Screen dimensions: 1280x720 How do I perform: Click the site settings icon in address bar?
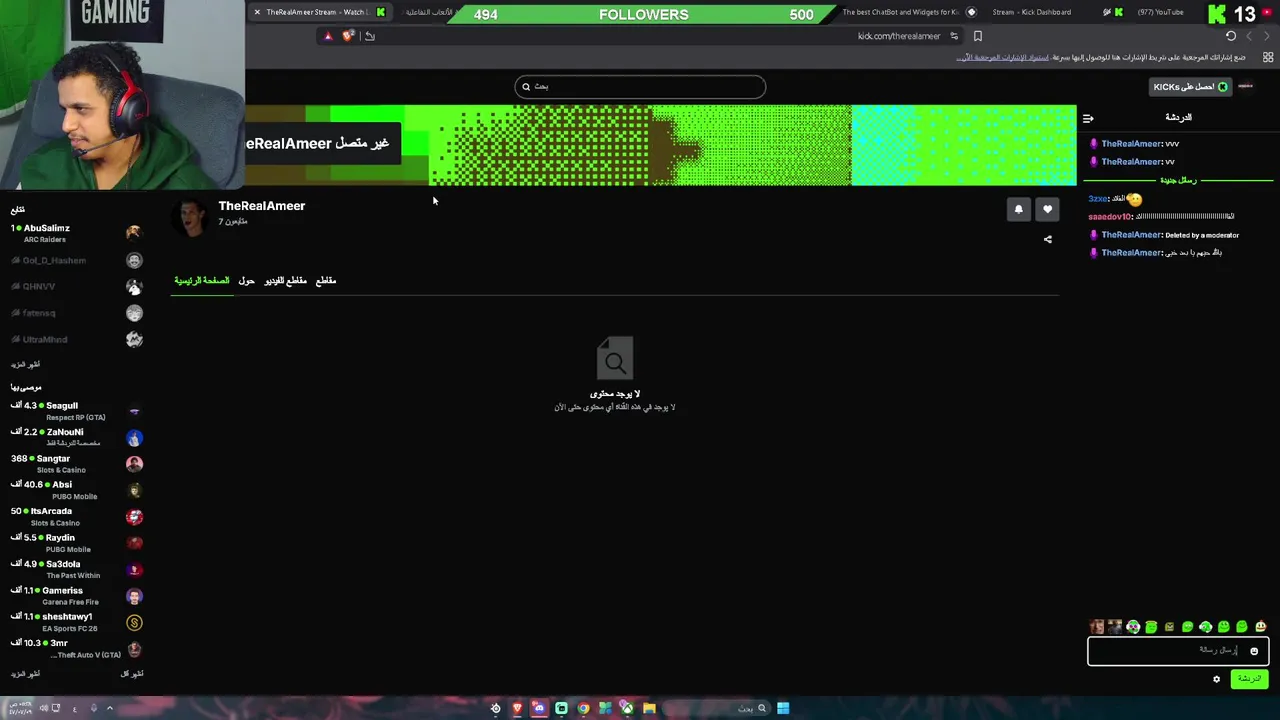(x=954, y=36)
